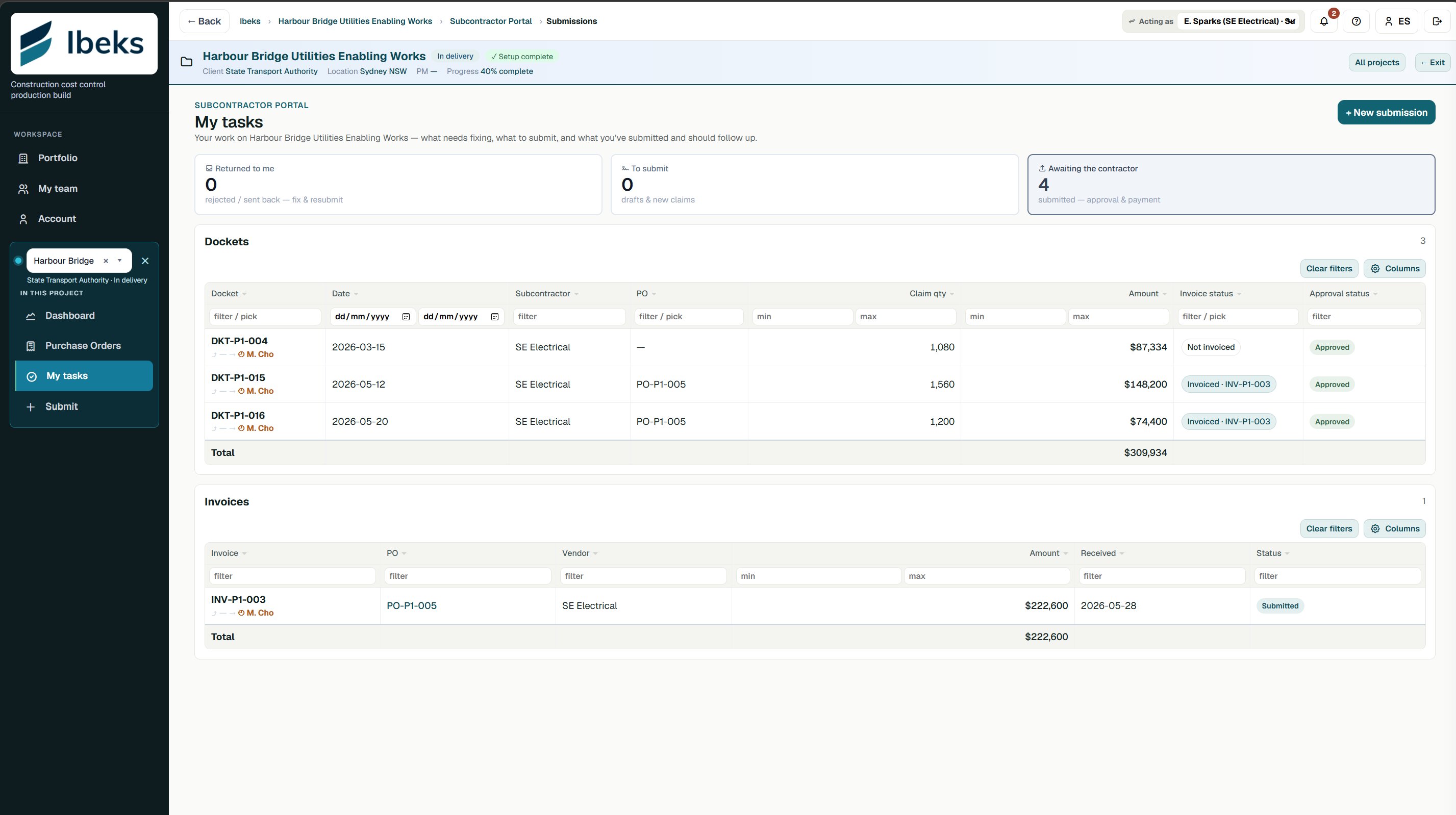Exit the project with the Exit button

1432,62
